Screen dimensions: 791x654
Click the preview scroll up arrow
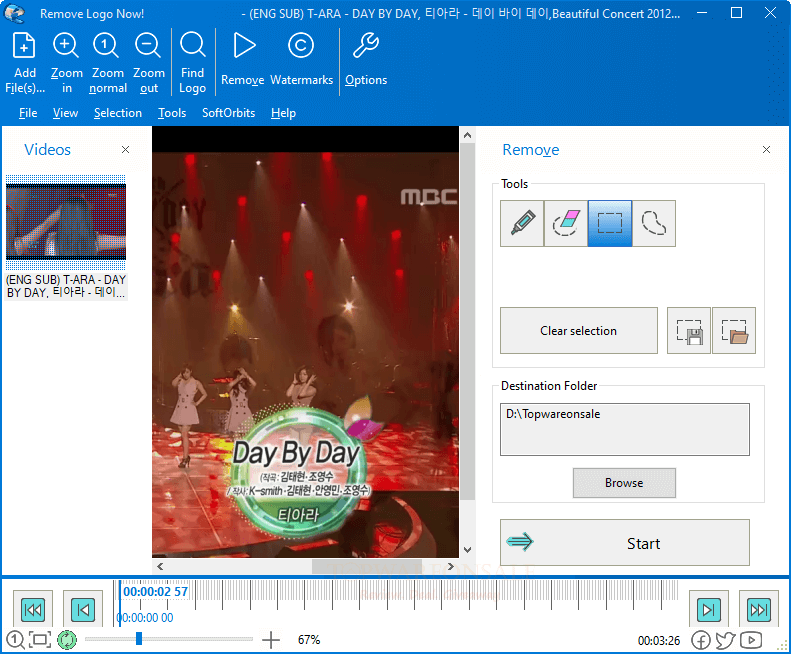pyautogui.click(x=467, y=135)
